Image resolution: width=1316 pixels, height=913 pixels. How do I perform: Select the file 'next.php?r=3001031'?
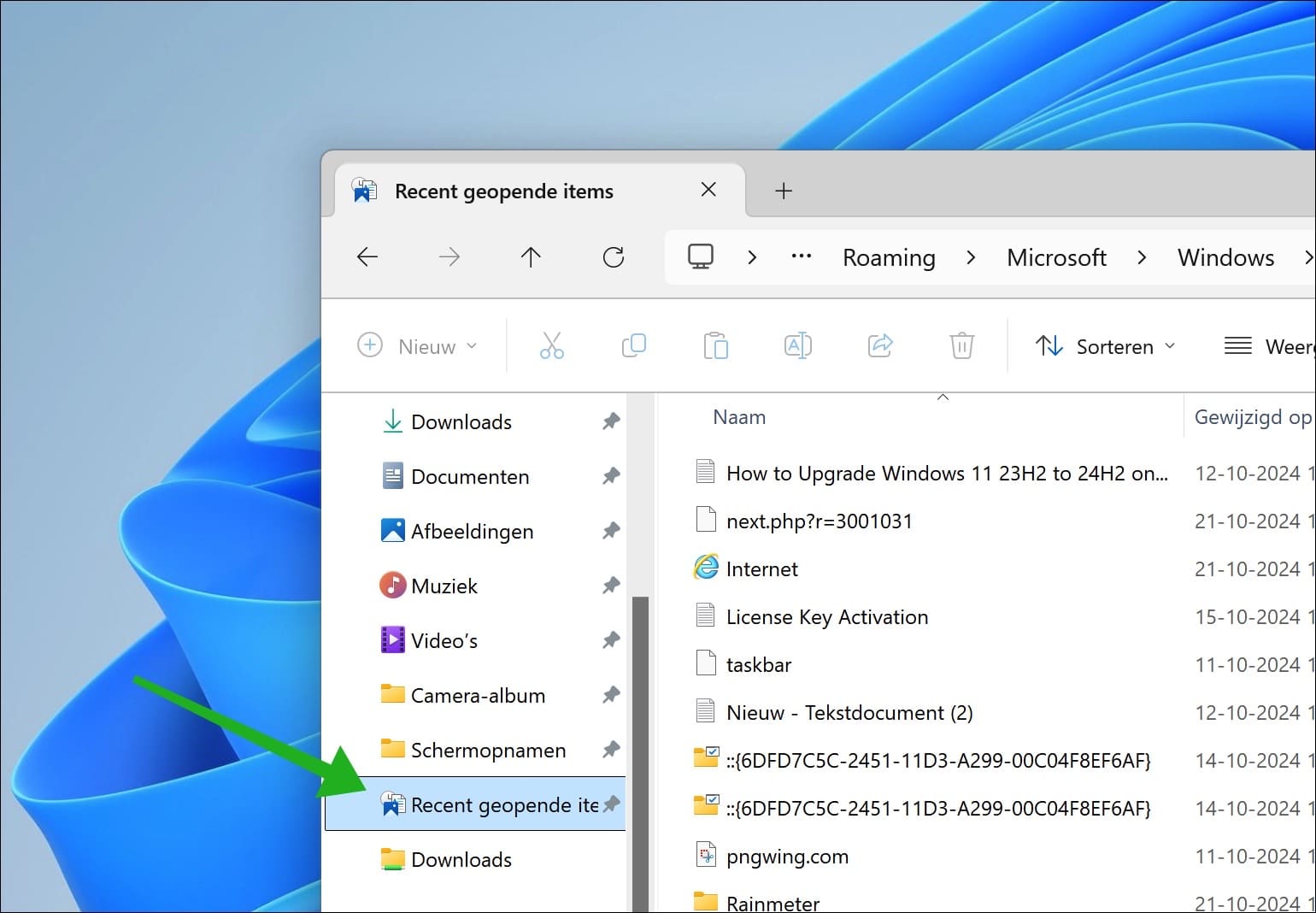coord(820,521)
